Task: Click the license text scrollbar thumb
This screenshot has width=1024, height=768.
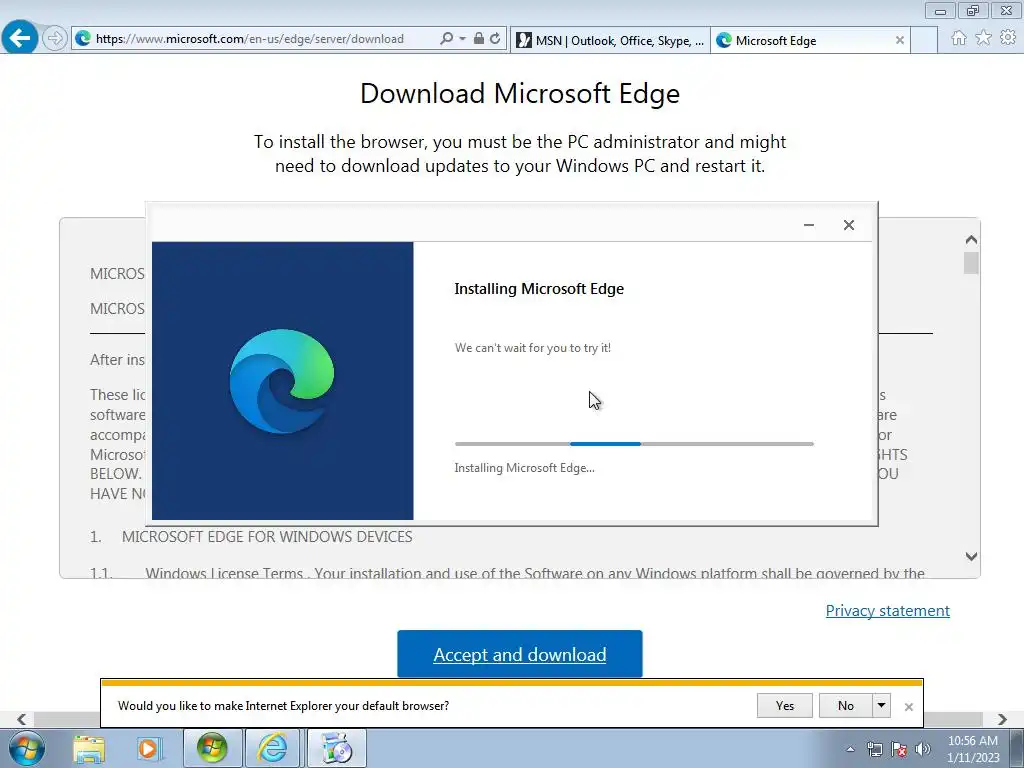Action: (971, 263)
